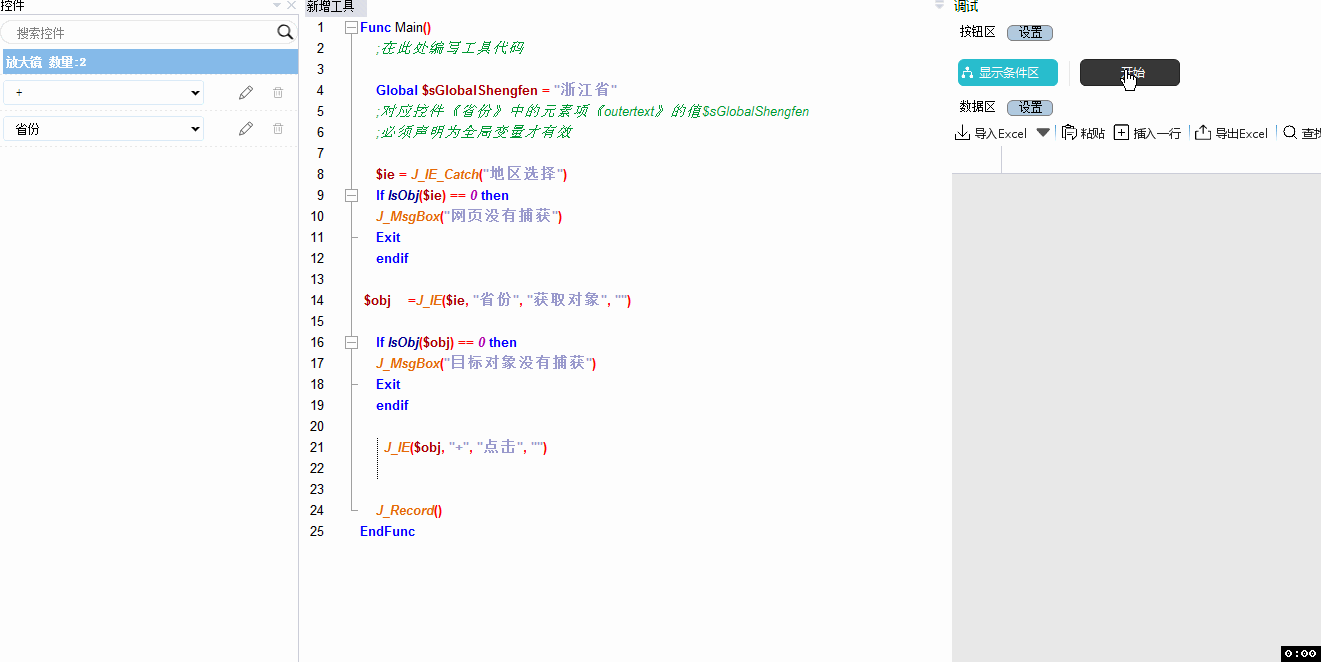Click the 查找 search icon in data toolbar

click(1290, 133)
